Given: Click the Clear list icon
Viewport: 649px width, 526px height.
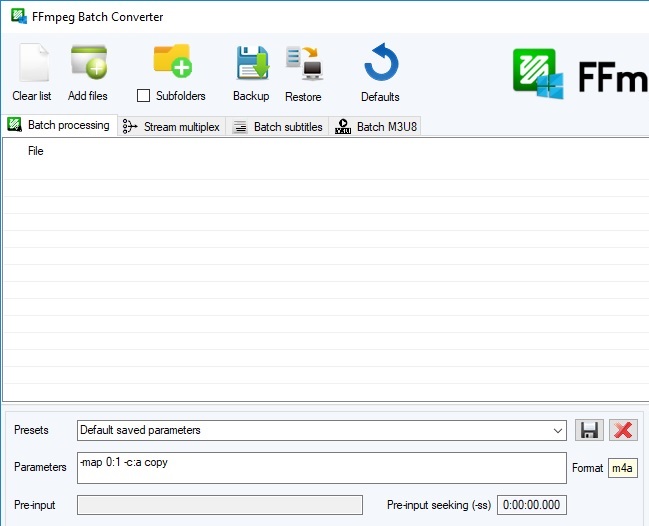Looking at the screenshot, I should tap(34, 62).
